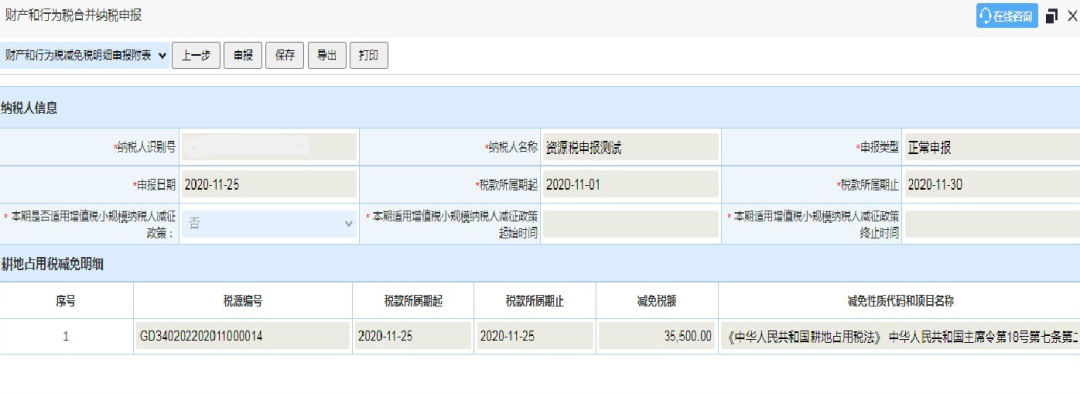
Task: Submit with the 申报 button
Action: [242, 56]
